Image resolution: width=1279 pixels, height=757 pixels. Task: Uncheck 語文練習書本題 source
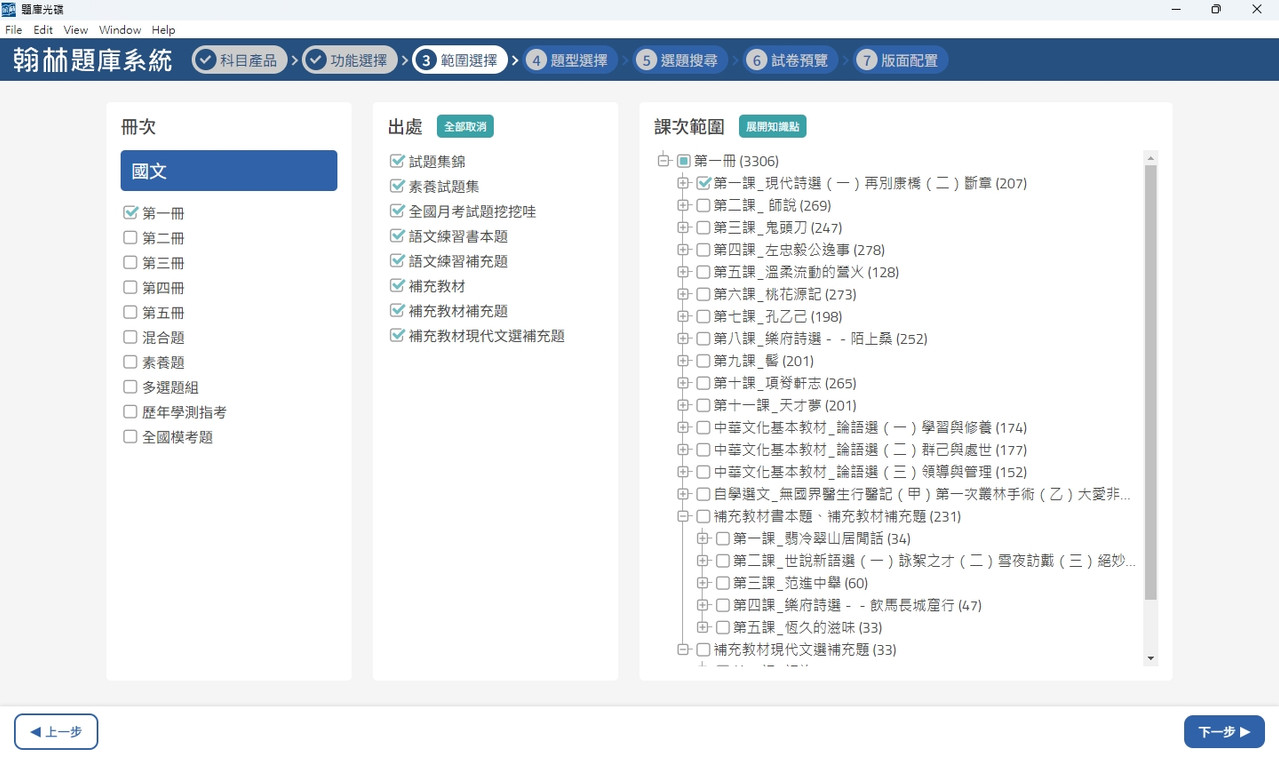[x=397, y=236]
